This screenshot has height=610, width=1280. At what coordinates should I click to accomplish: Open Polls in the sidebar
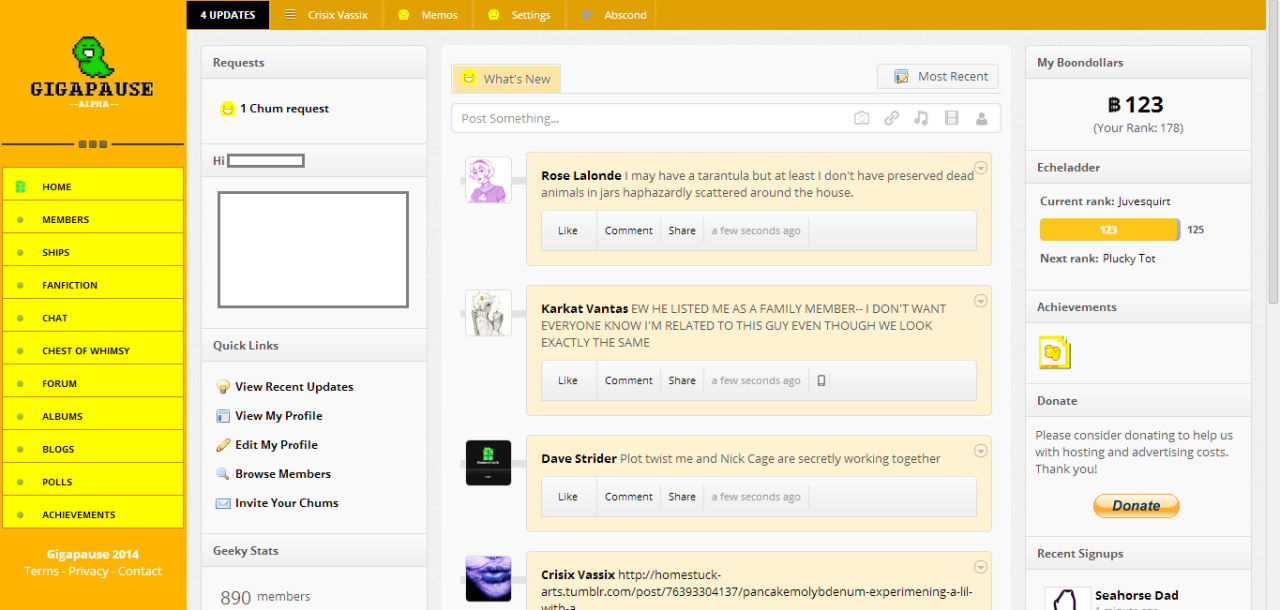[x=93, y=482]
